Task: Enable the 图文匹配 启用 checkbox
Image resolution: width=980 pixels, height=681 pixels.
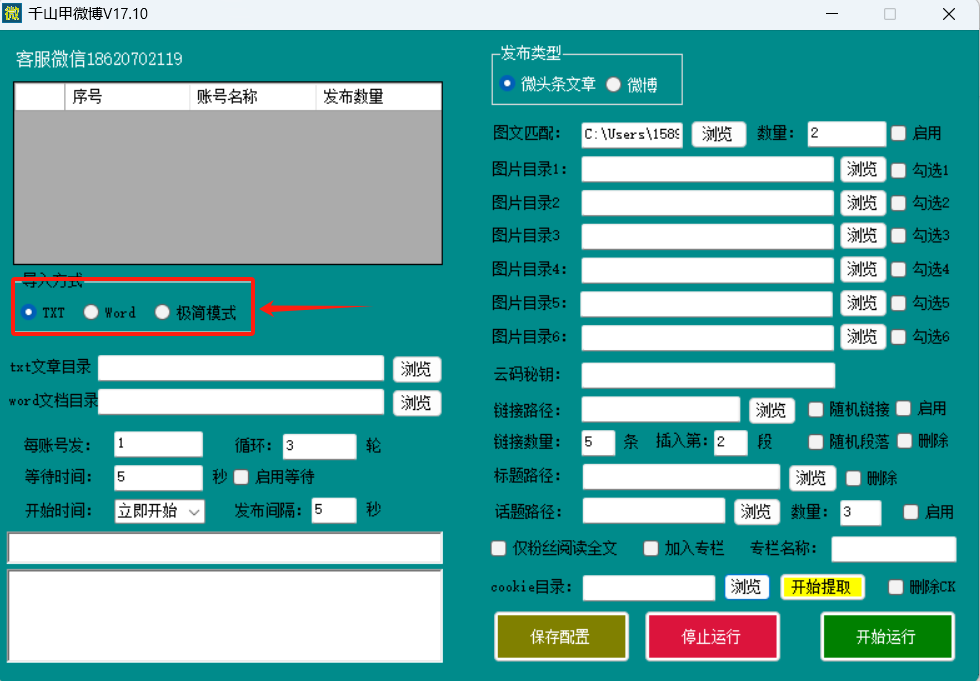Action: (x=899, y=133)
